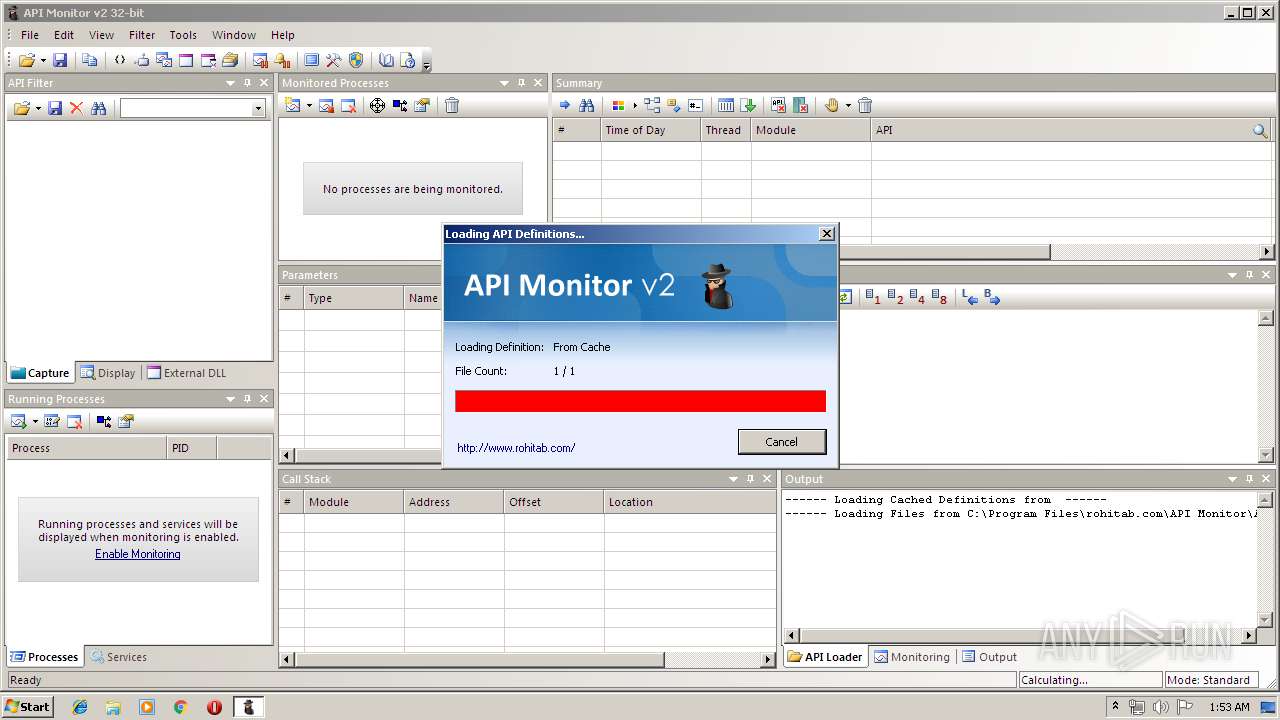Image resolution: width=1280 pixels, height=720 pixels.
Task: Delete the API filter with red X
Action: (76, 108)
